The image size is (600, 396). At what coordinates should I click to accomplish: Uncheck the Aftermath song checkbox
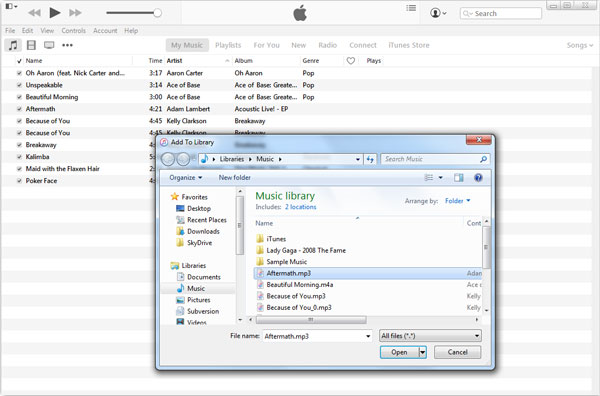(19, 109)
